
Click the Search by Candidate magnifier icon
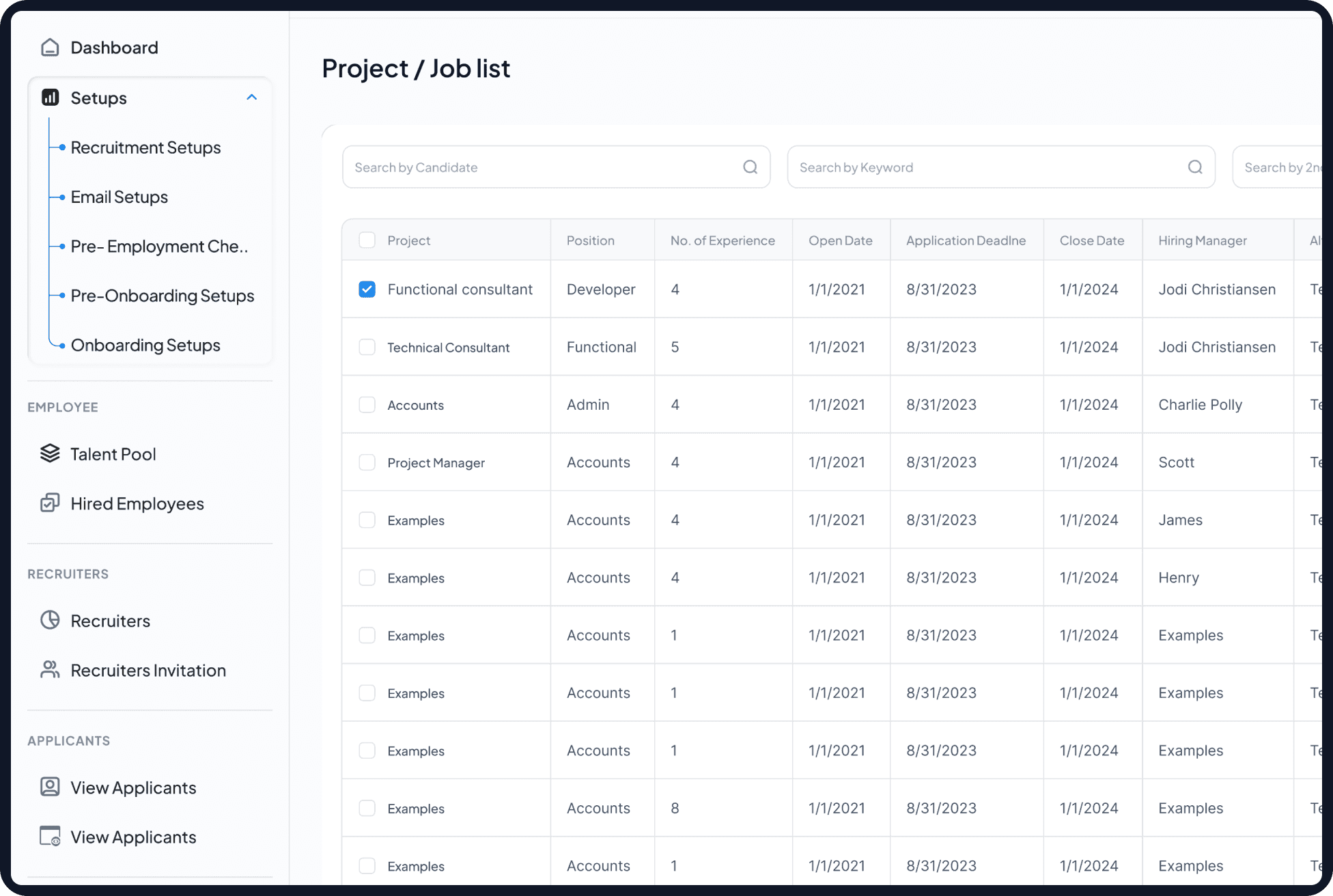click(750, 167)
